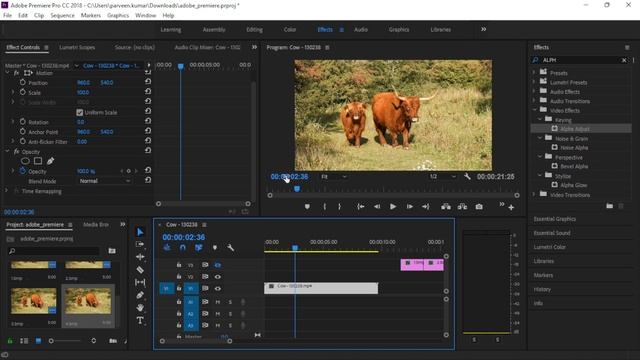Collapse the Video Effects folder
640x360 pixels.
(x=534, y=110)
